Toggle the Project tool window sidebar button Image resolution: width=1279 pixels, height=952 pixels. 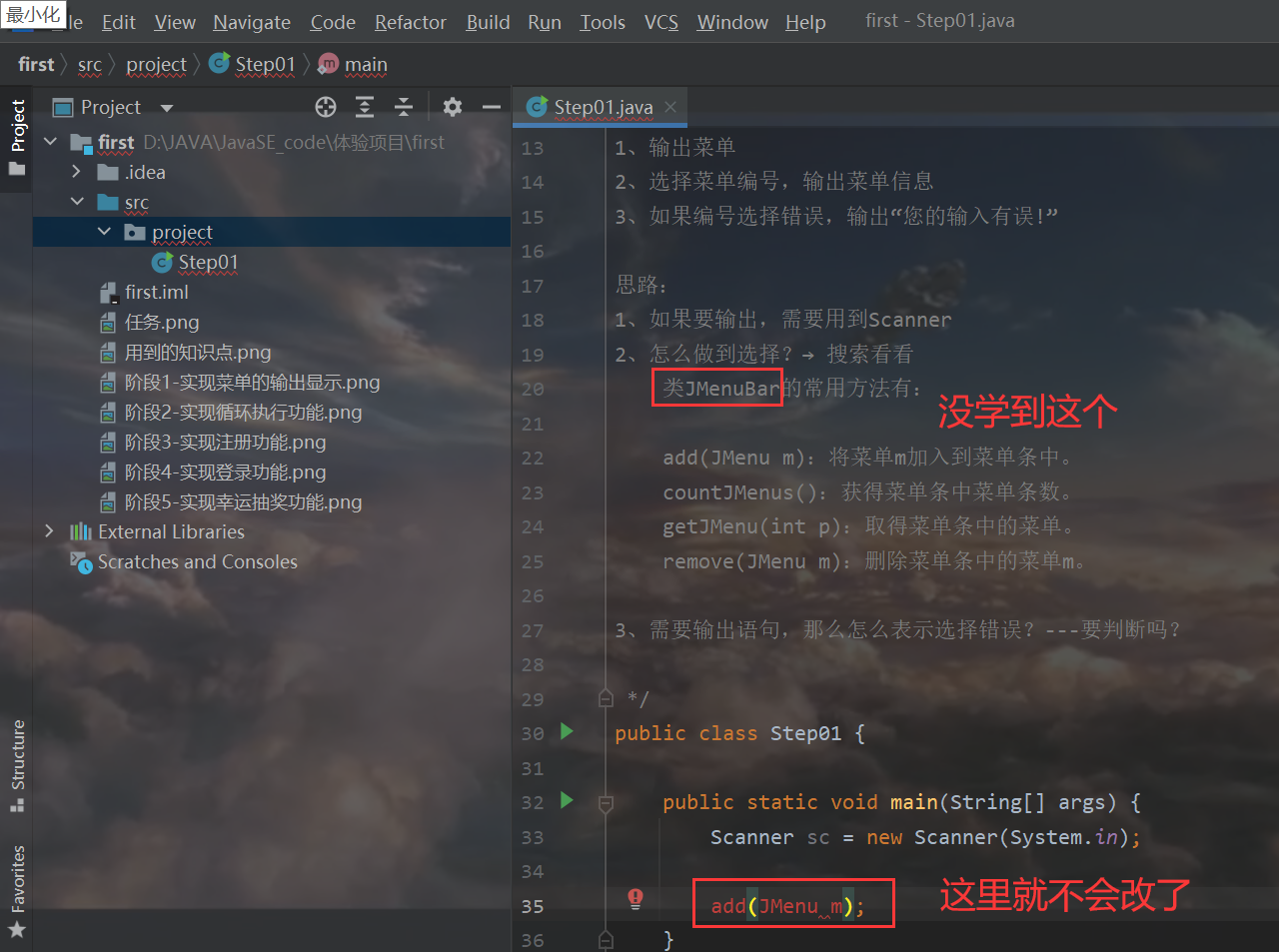[x=17, y=127]
